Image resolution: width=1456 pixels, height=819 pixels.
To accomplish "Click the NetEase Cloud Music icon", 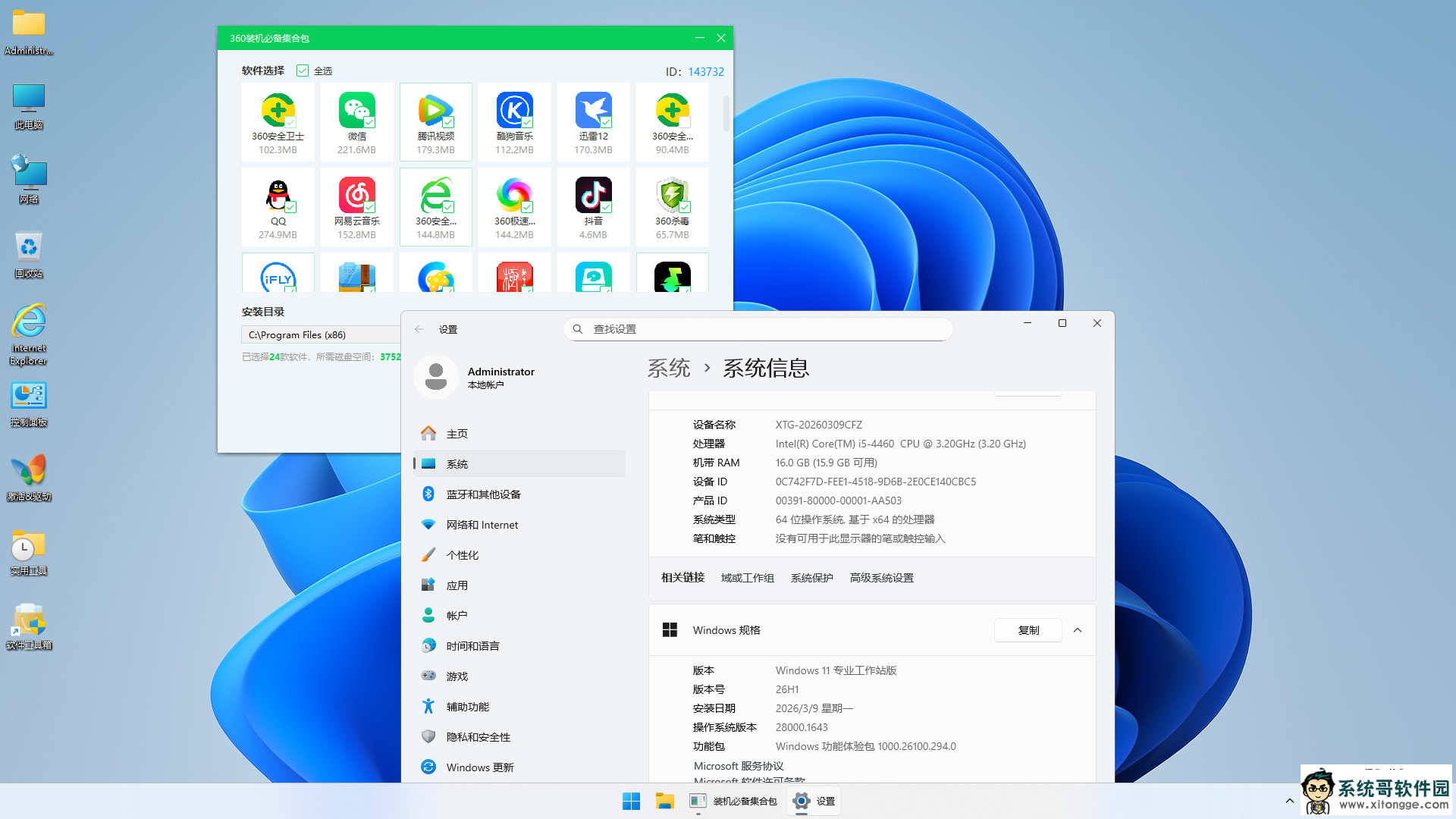I will tap(356, 196).
